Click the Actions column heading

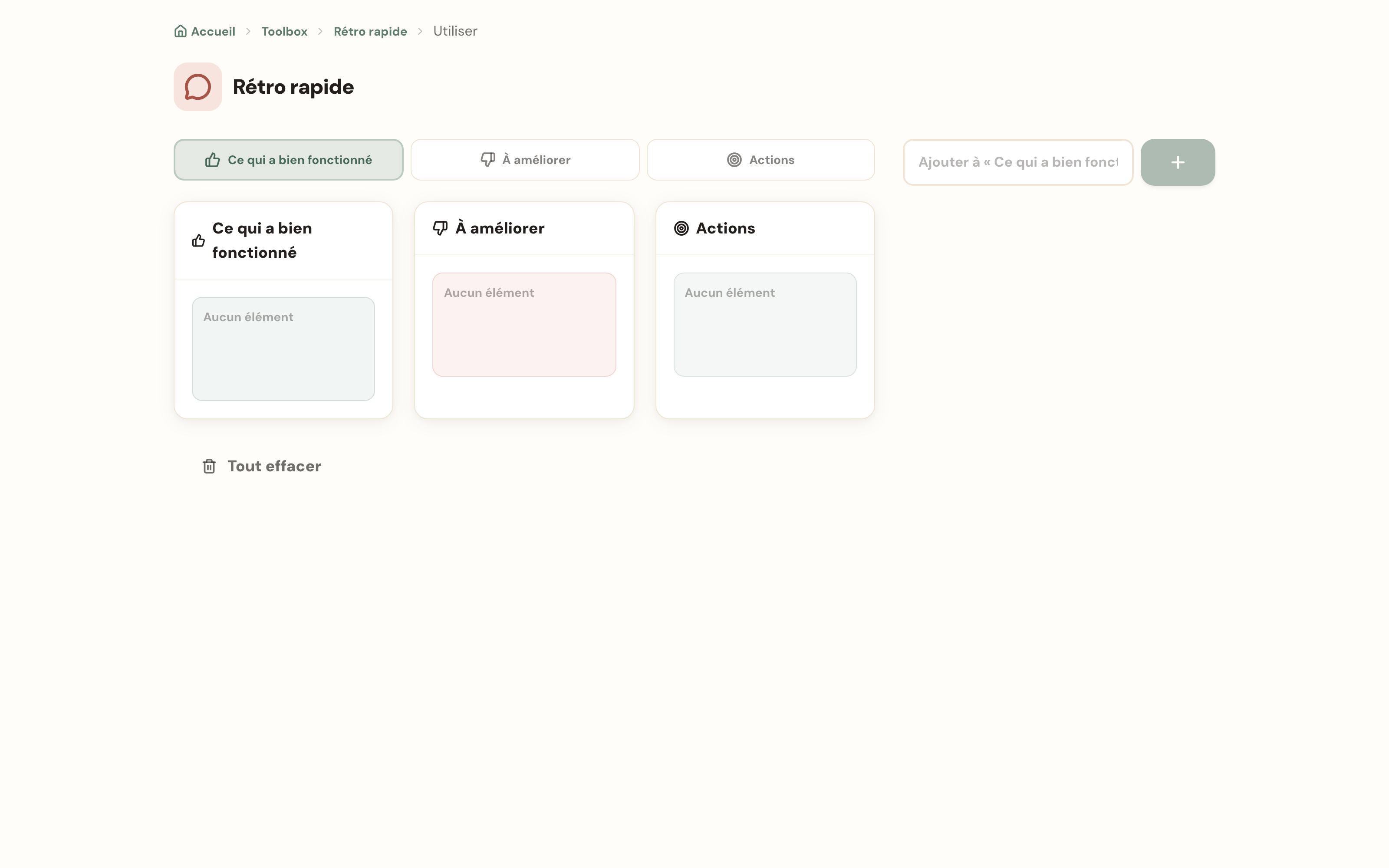725,228
